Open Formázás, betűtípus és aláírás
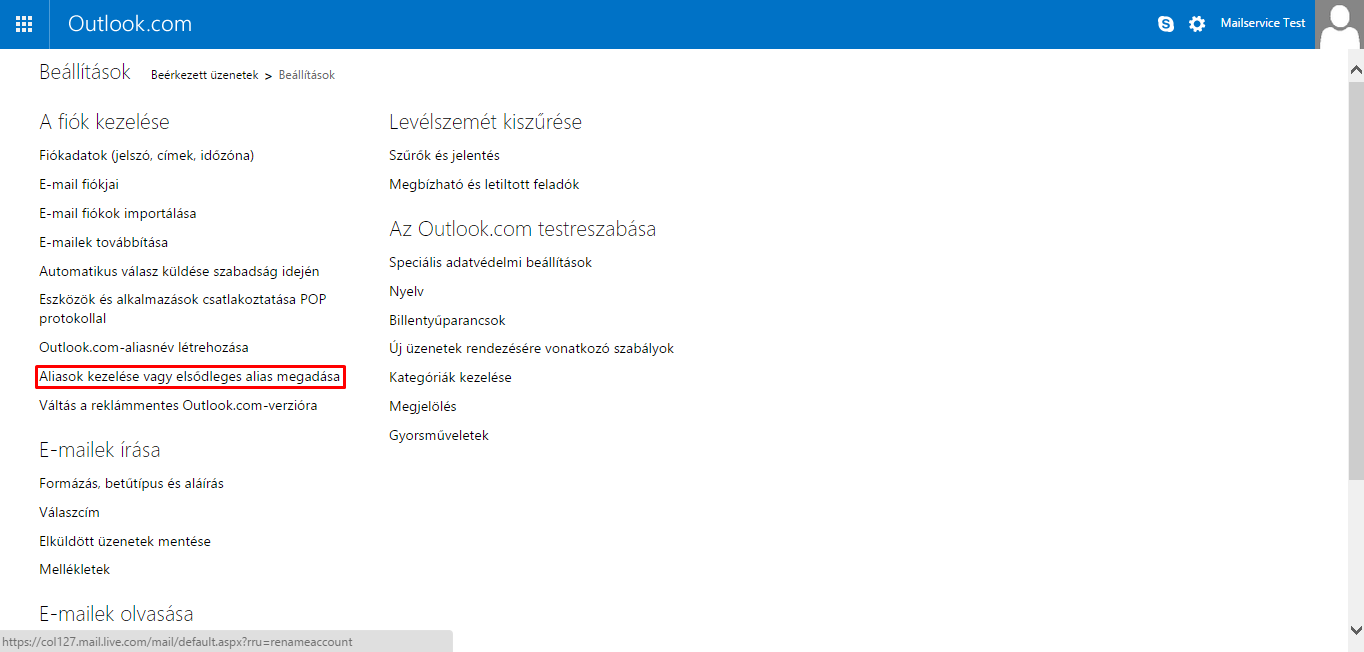1364x652 pixels. (x=131, y=483)
